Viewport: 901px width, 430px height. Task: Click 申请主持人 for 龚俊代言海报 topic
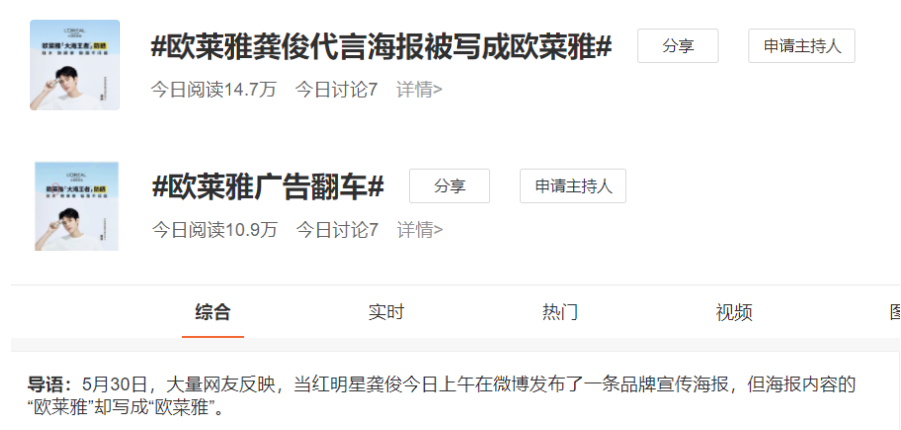pyautogui.click(x=802, y=46)
